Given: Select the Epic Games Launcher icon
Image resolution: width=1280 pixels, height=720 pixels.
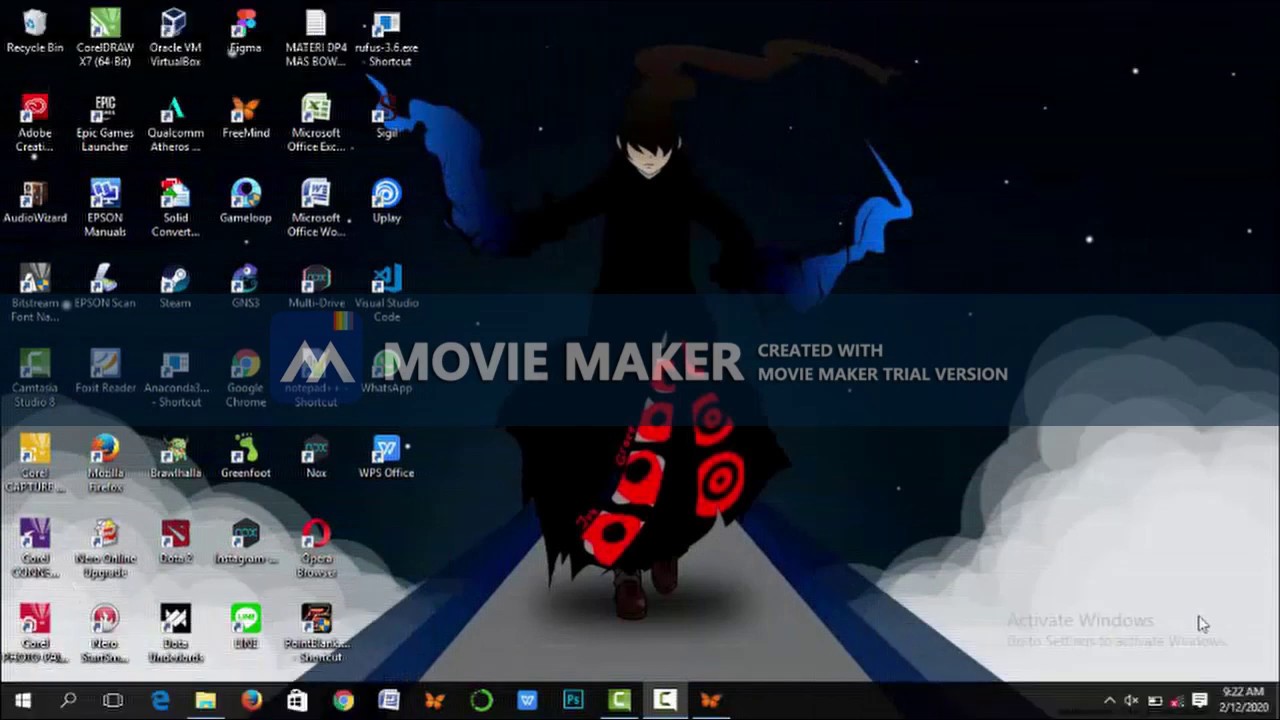Looking at the screenshot, I should click(x=105, y=123).
